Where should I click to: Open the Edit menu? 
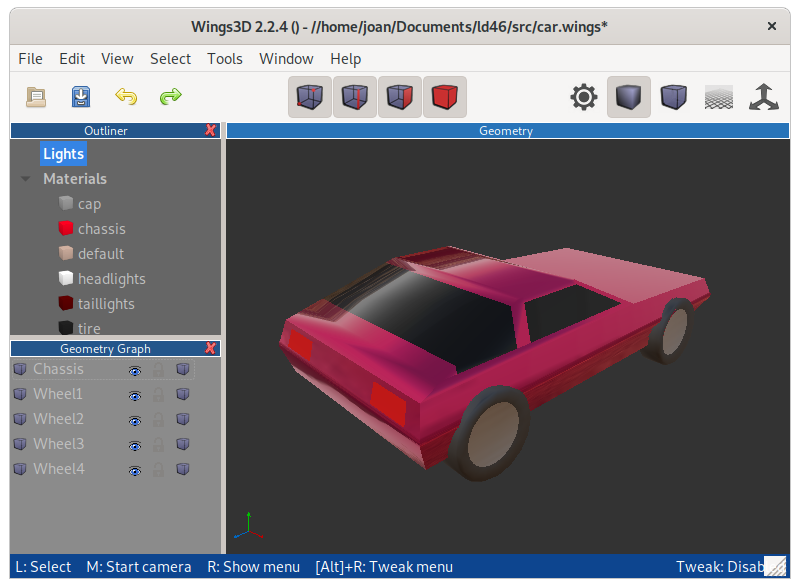72,59
